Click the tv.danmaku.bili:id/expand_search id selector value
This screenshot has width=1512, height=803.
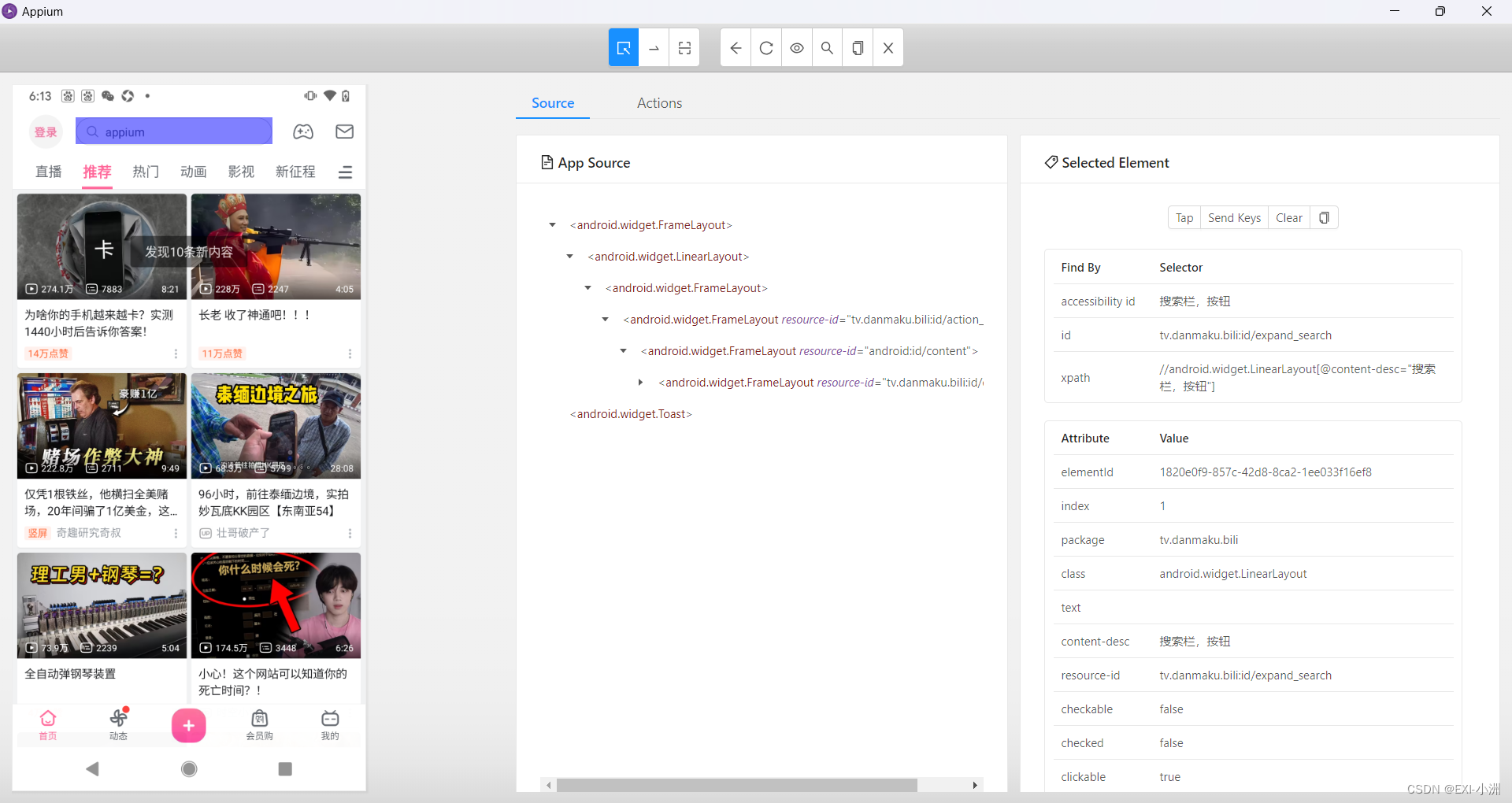point(1245,335)
